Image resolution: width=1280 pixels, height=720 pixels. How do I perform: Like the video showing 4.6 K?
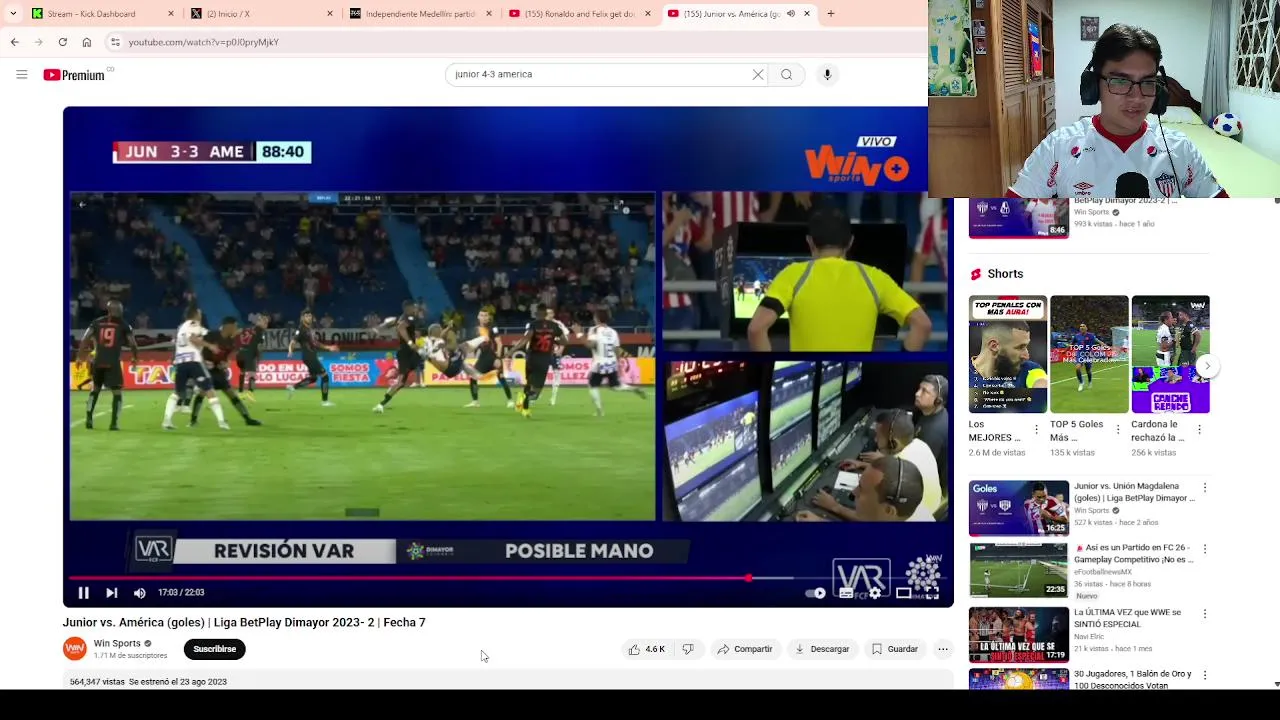tap(646, 649)
